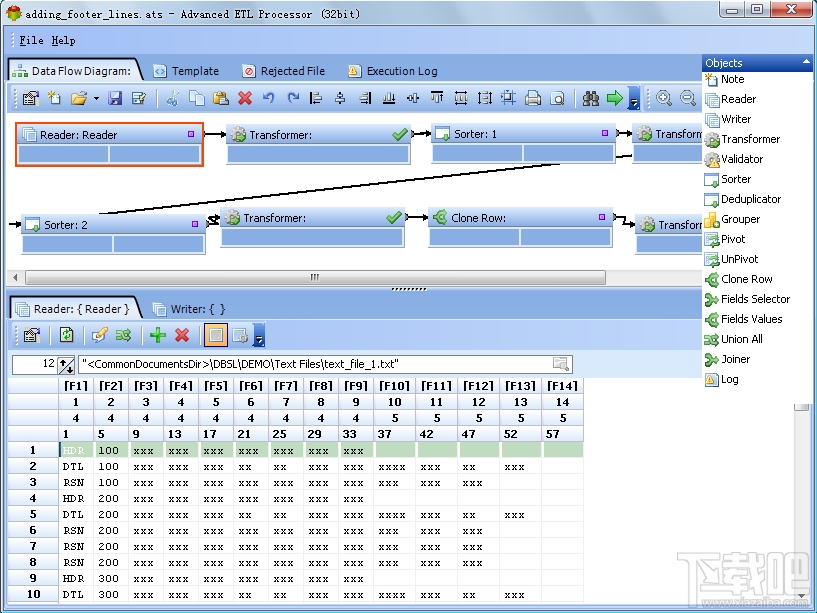This screenshot has height=613, width=817.
Task: Align objects bottom icon
Action: click(389, 98)
